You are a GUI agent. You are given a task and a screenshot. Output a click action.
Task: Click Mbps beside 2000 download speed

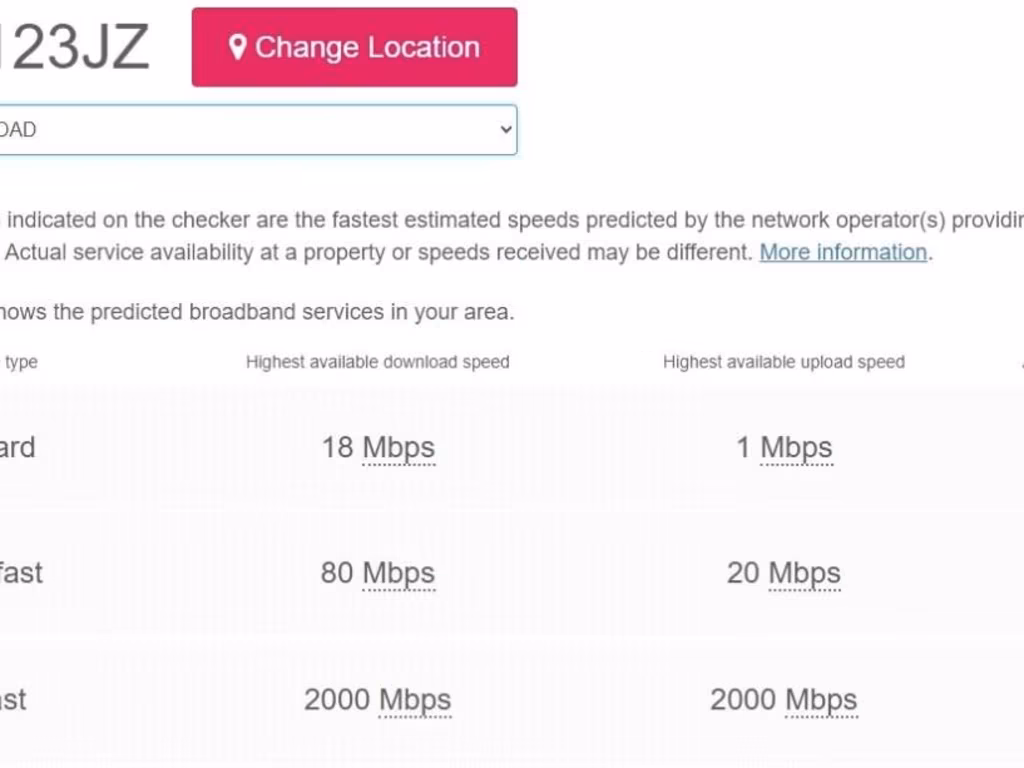pyautogui.click(x=415, y=699)
